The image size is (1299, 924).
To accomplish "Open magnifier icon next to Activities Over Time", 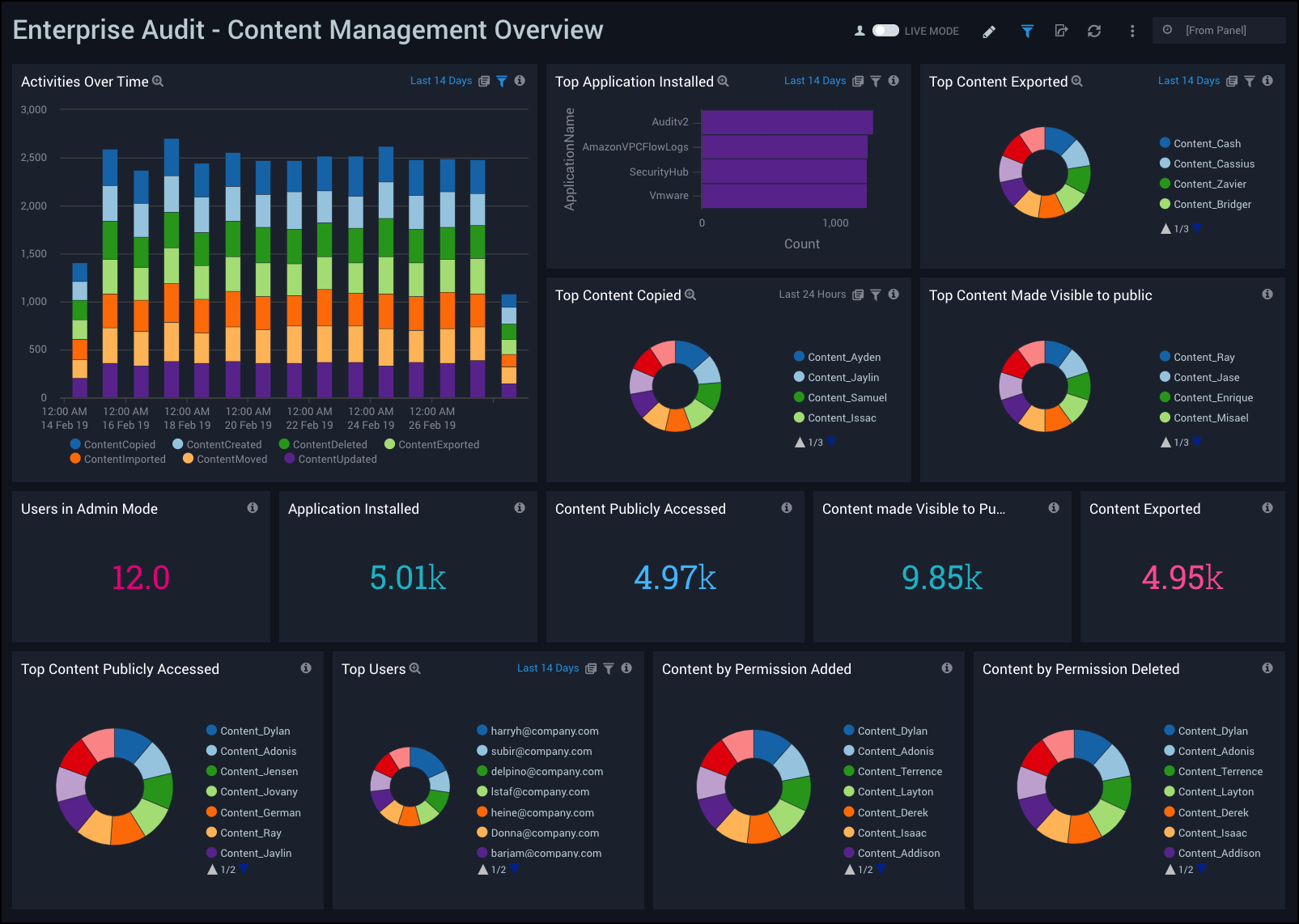I will click(159, 81).
